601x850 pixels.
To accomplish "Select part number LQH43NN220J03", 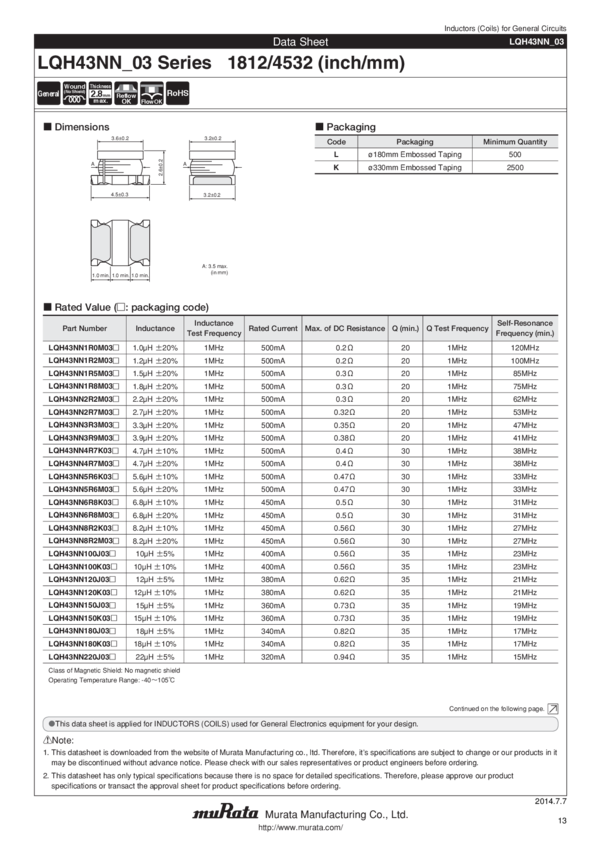I will point(82,657).
